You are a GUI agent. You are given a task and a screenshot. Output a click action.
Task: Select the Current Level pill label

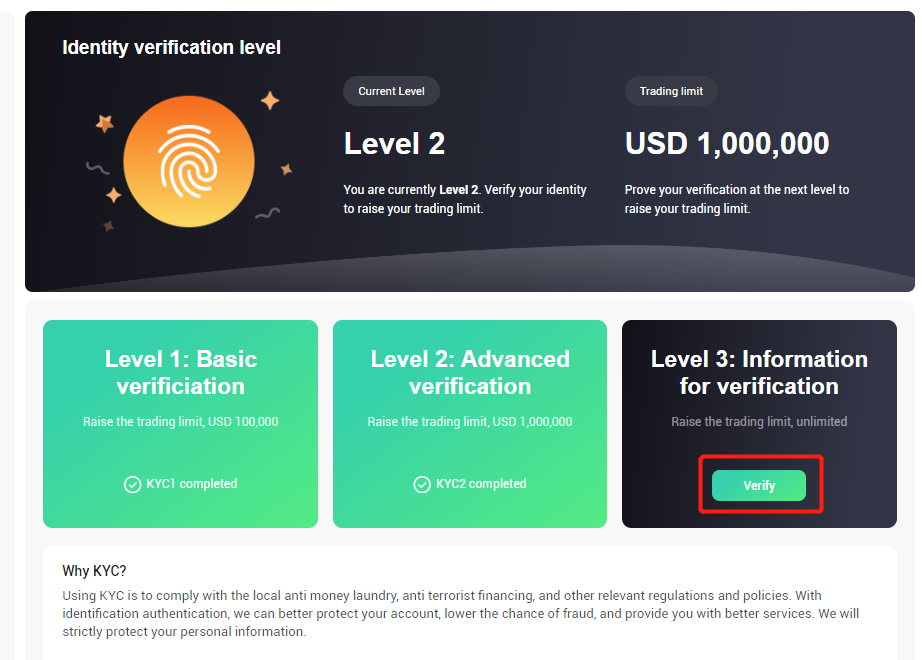(391, 91)
